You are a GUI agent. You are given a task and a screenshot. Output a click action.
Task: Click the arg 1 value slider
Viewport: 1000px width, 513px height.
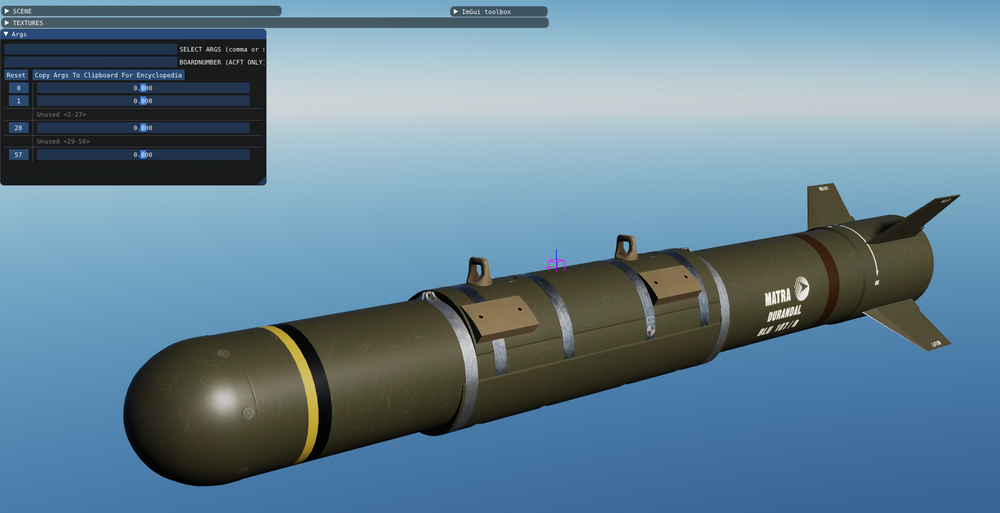pos(143,101)
